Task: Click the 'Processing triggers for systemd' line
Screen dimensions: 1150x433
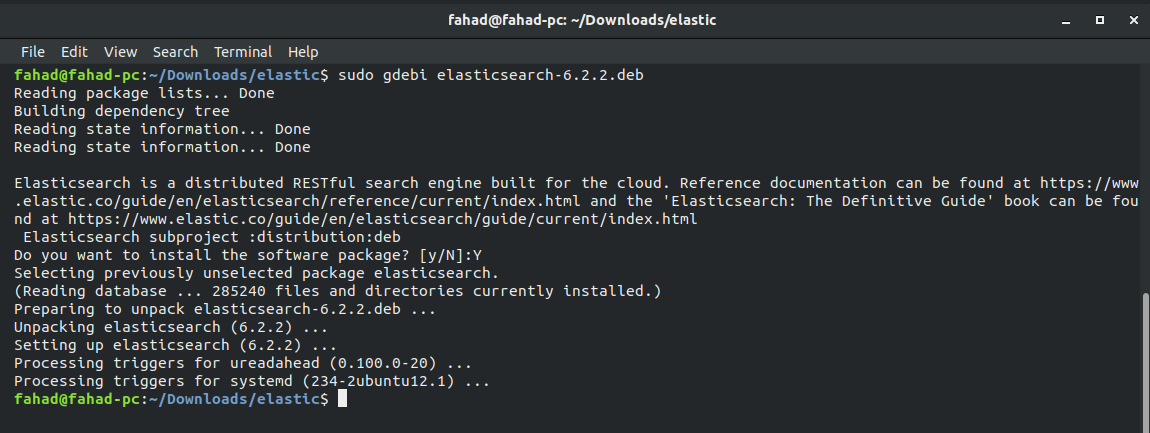Action: click(252, 381)
